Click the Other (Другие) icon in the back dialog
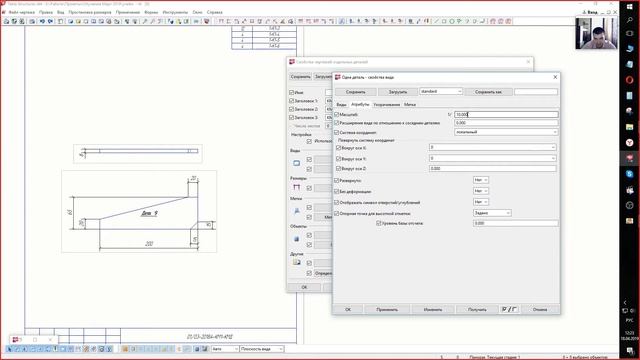640x360 pixels. coord(297,262)
